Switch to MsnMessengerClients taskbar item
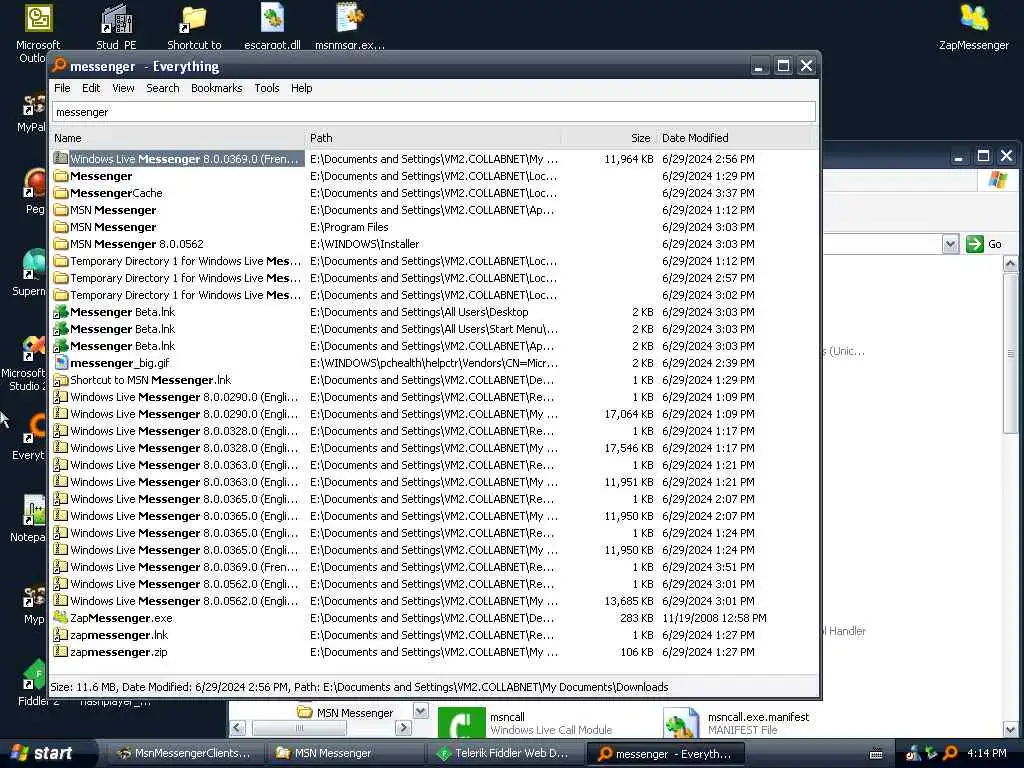The height and width of the screenshot is (768, 1024). point(184,753)
